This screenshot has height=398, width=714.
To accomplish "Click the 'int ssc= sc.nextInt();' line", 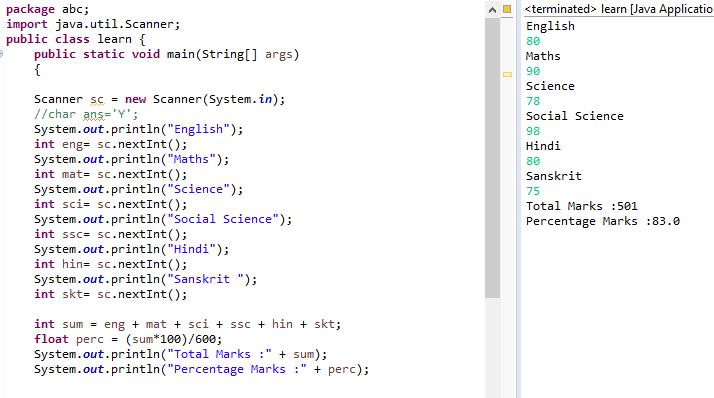I will [x=110, y=235].
